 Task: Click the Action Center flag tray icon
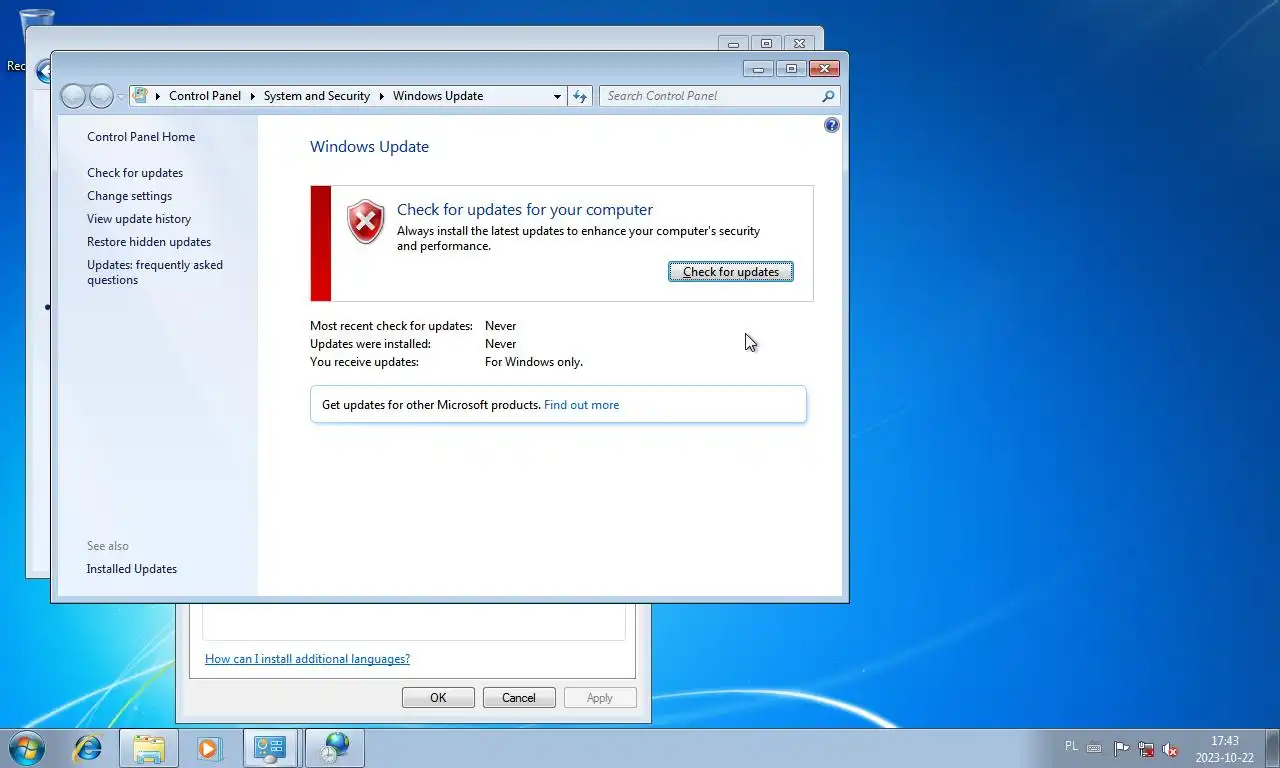(1121, 748)
